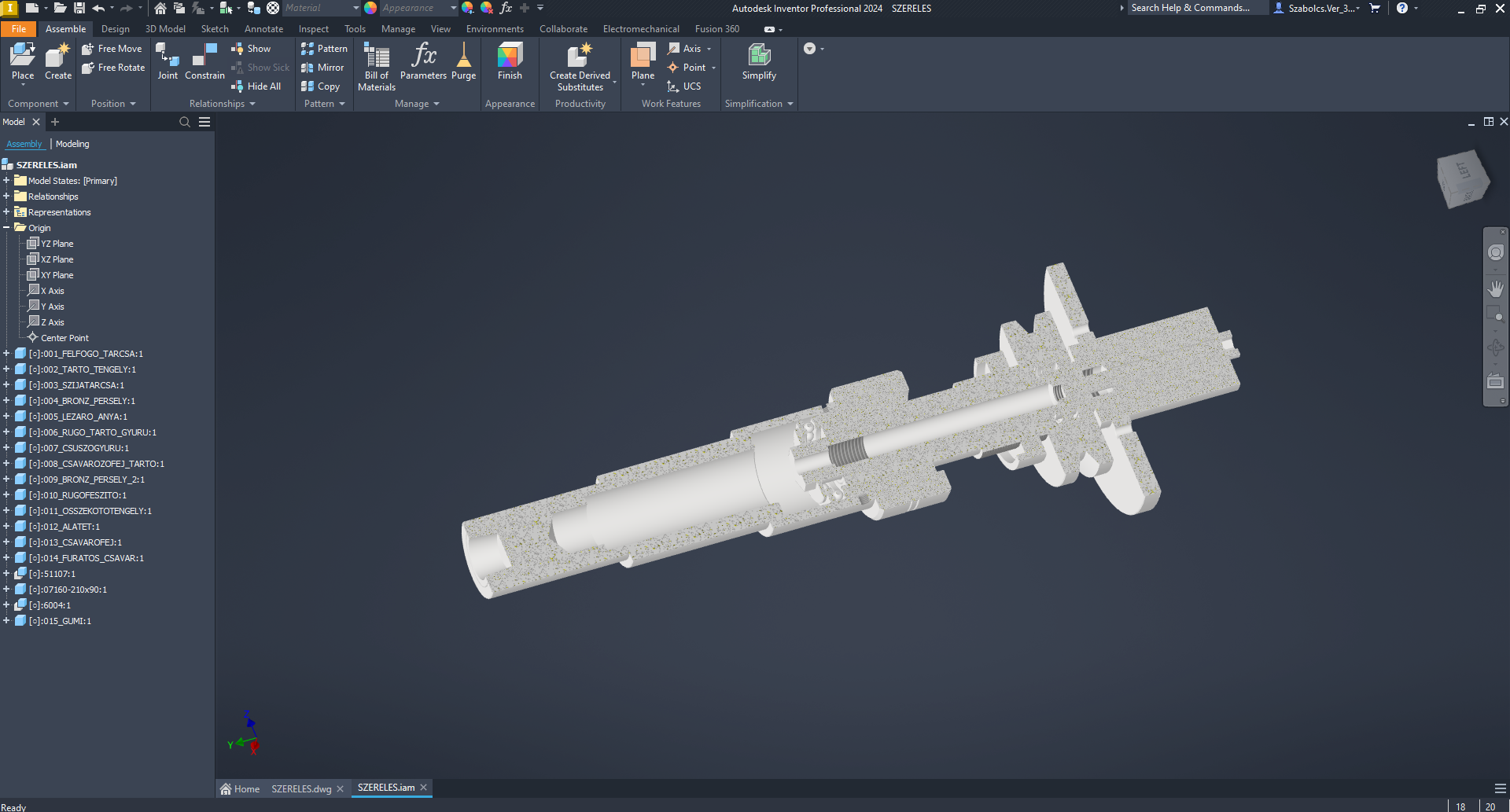Switch browser to Modeling view

tap(72, 144)
